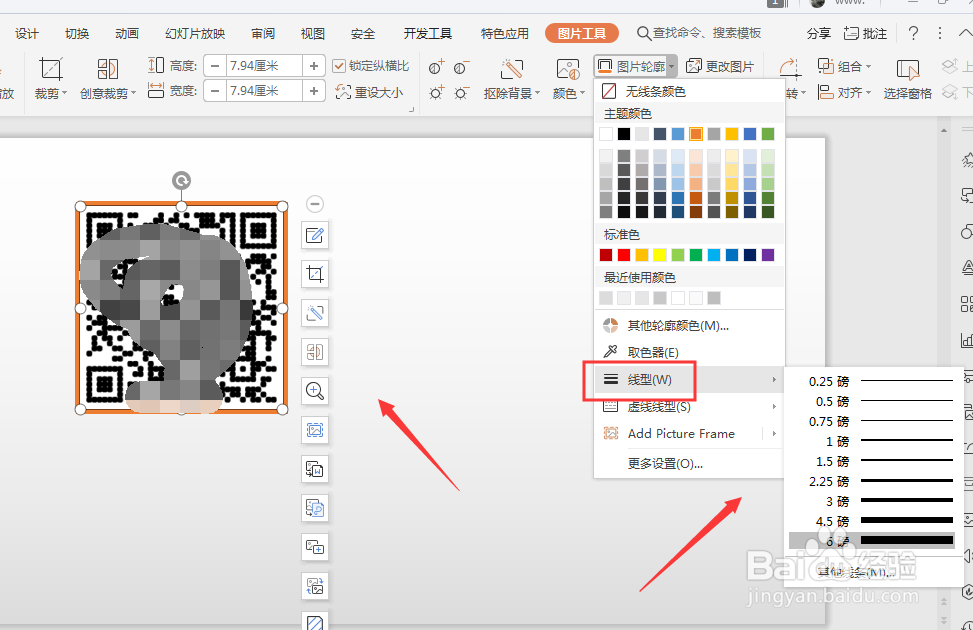This screenshot has height=630, width=973.
Task: Pick purple standard color swatch
Action: tap(768, 254)
